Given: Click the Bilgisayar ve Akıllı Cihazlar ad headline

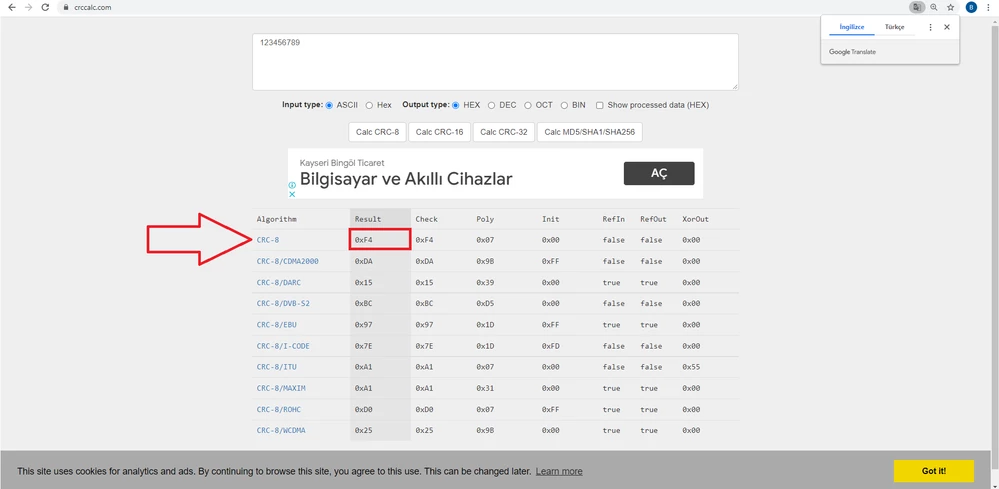Looking at the screenshot, I should [x=406, y=179].
